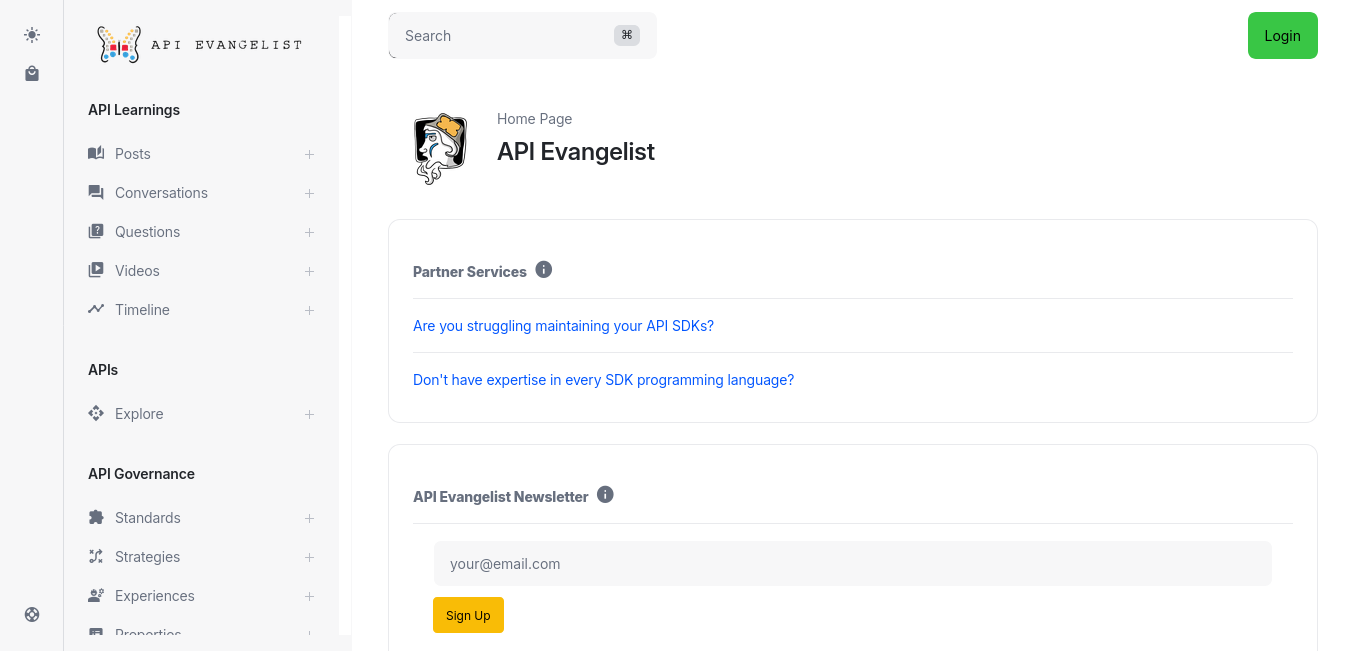Open 'Are you struggling maintaining your API SDKs?' link
This screenshot has height=651, width=1366.
(563, 326)
